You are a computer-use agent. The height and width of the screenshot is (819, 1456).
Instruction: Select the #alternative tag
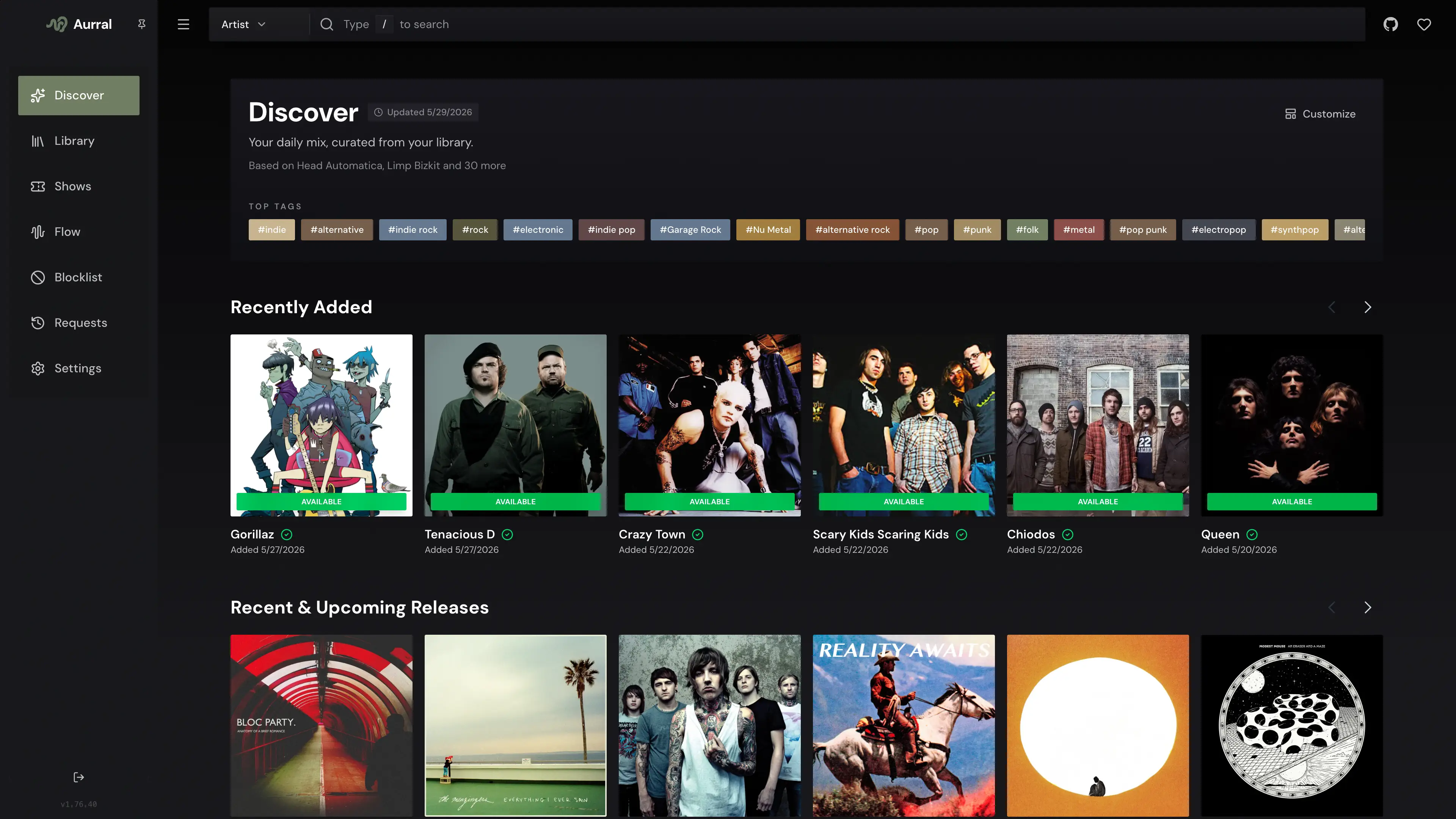tap(337, 229)
